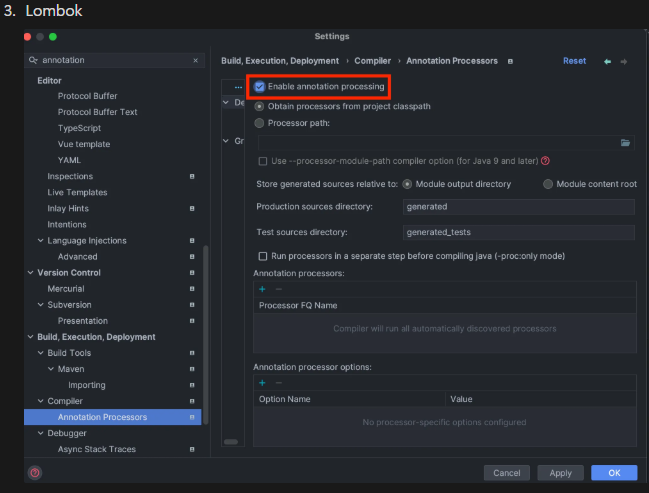Click the settings search input field
The height and width of the screenshot is (493, 649).
click(114, 60)
